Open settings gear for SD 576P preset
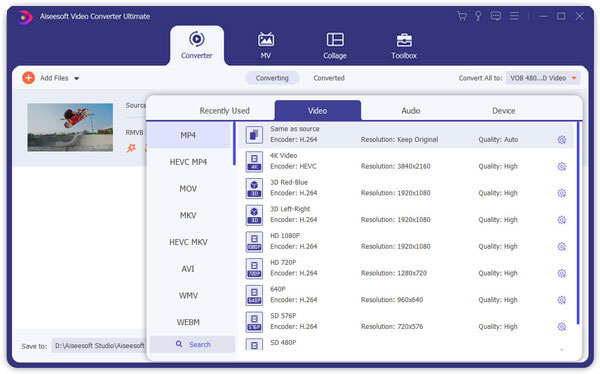 coord(562,327)
